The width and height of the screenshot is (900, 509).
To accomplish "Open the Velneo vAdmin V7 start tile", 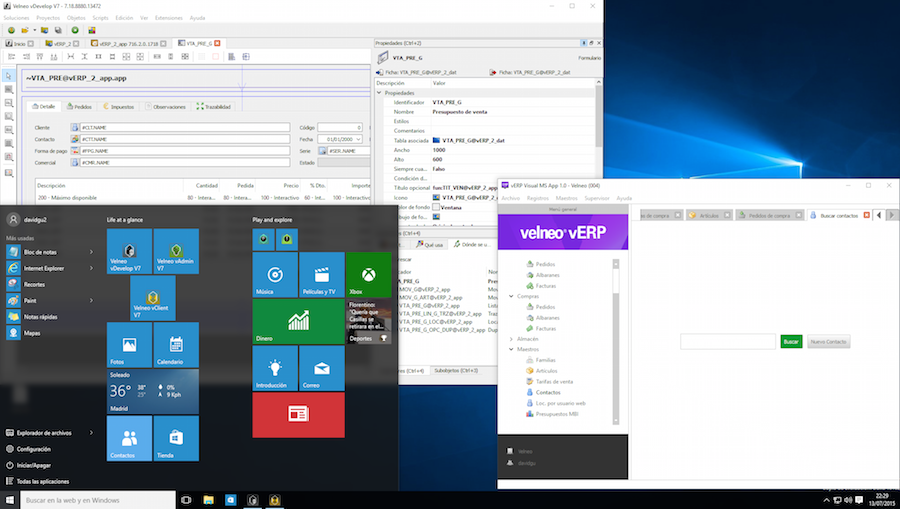I will 176,251.
